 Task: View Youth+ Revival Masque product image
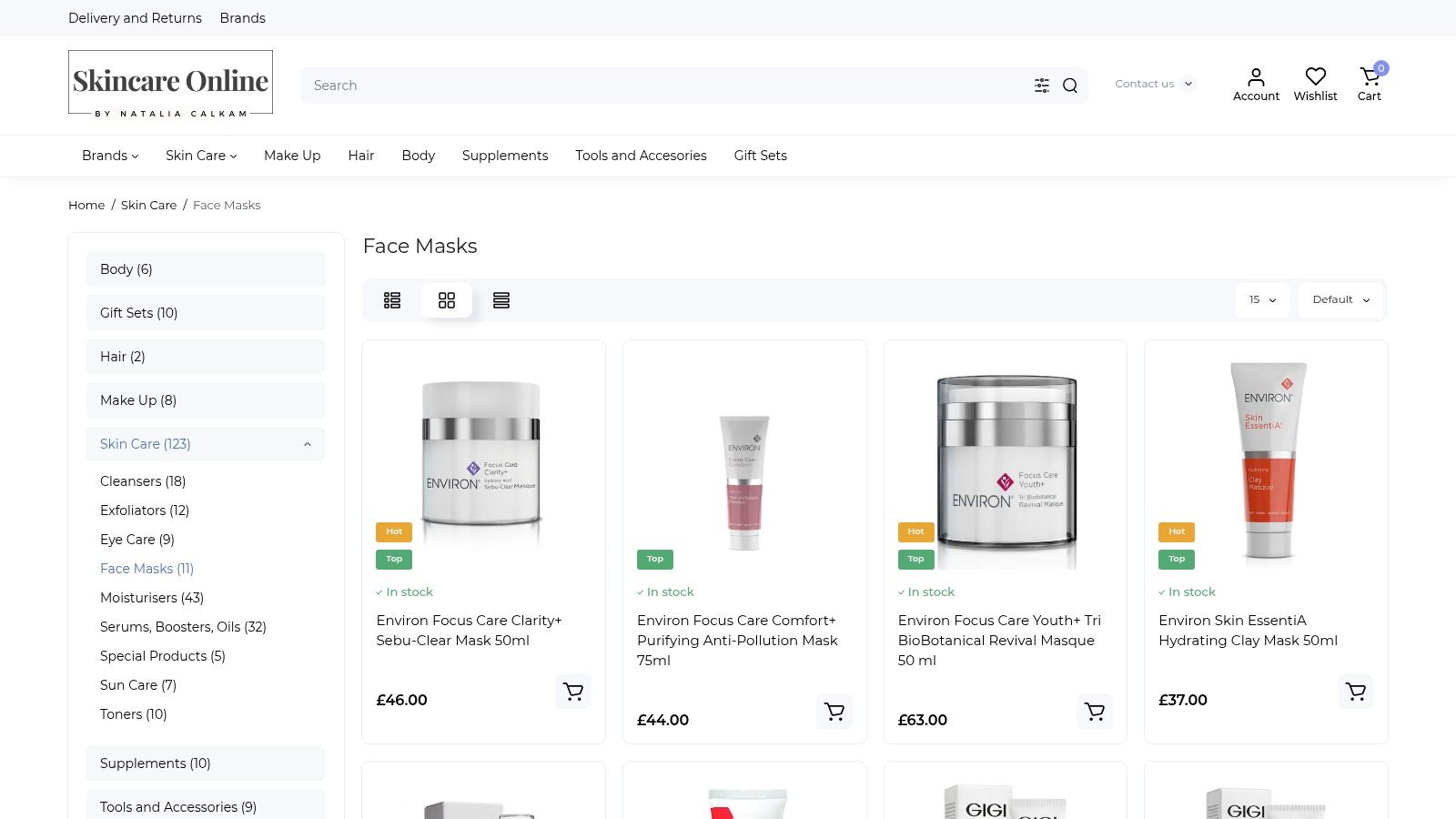[x=1006, y=464]
